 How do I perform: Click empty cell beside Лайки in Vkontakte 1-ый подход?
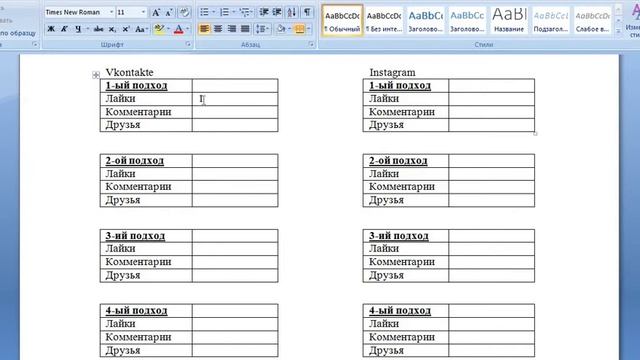[x=235, y=99]
